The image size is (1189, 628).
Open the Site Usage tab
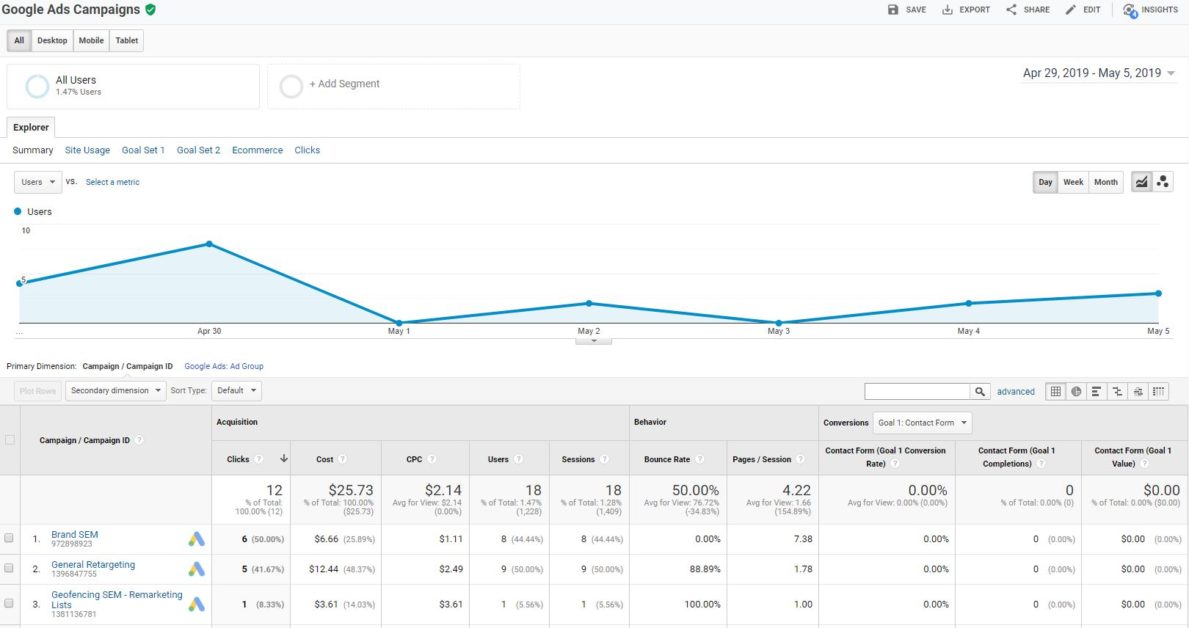[x=87, y=150]
